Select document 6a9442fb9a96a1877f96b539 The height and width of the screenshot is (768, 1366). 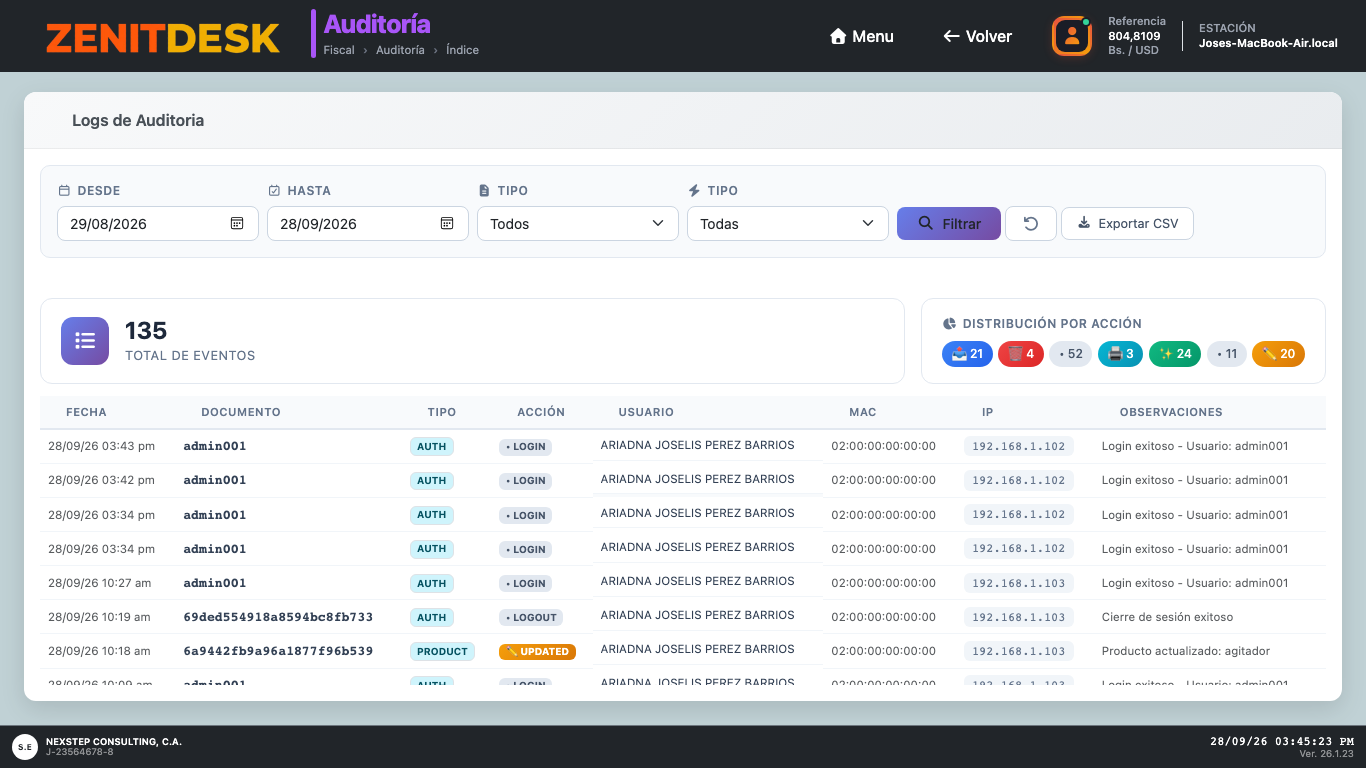tap(278, 651)
